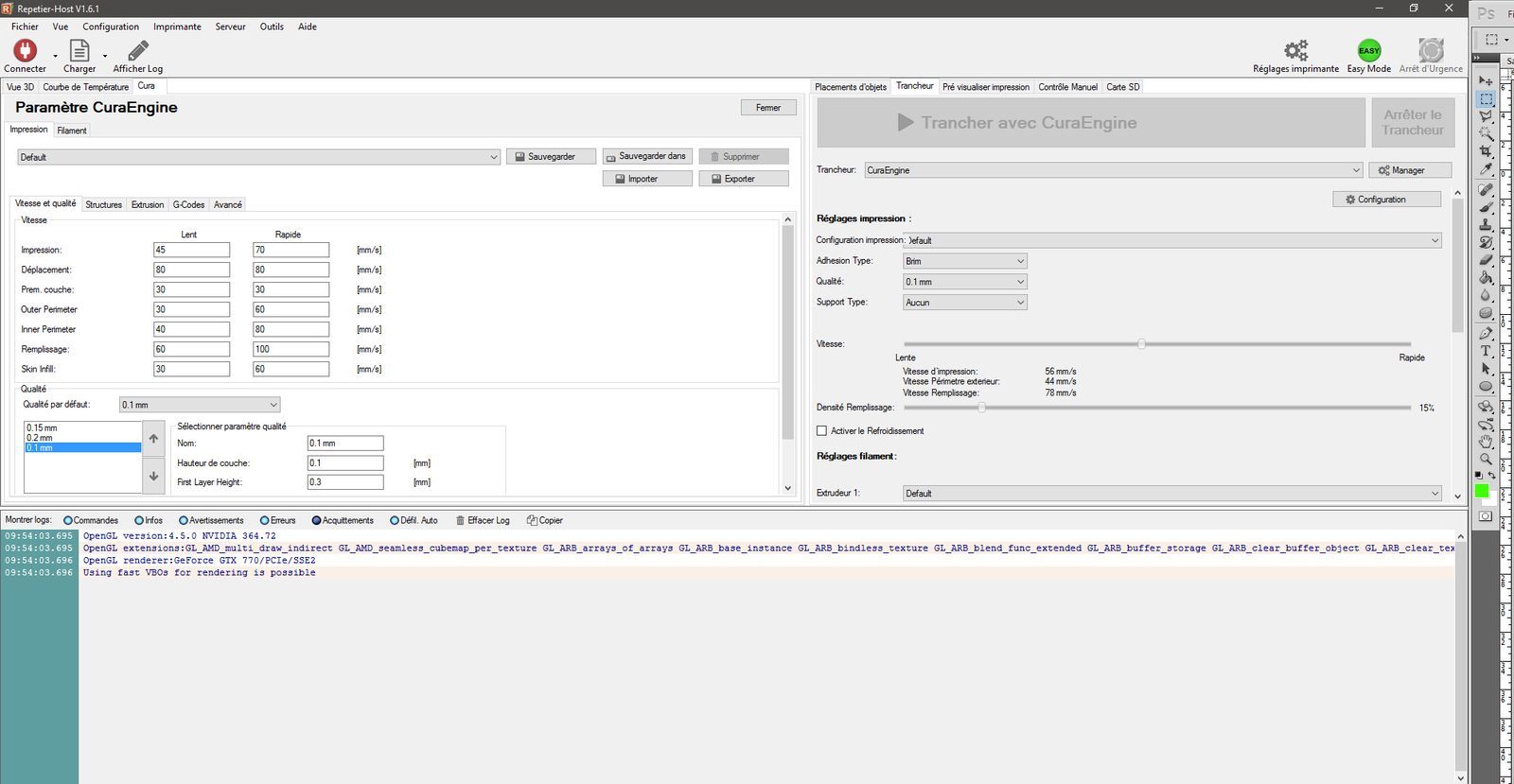
Task: Select 0.15 mm in the quality list
Action: [x=82, y=428]
